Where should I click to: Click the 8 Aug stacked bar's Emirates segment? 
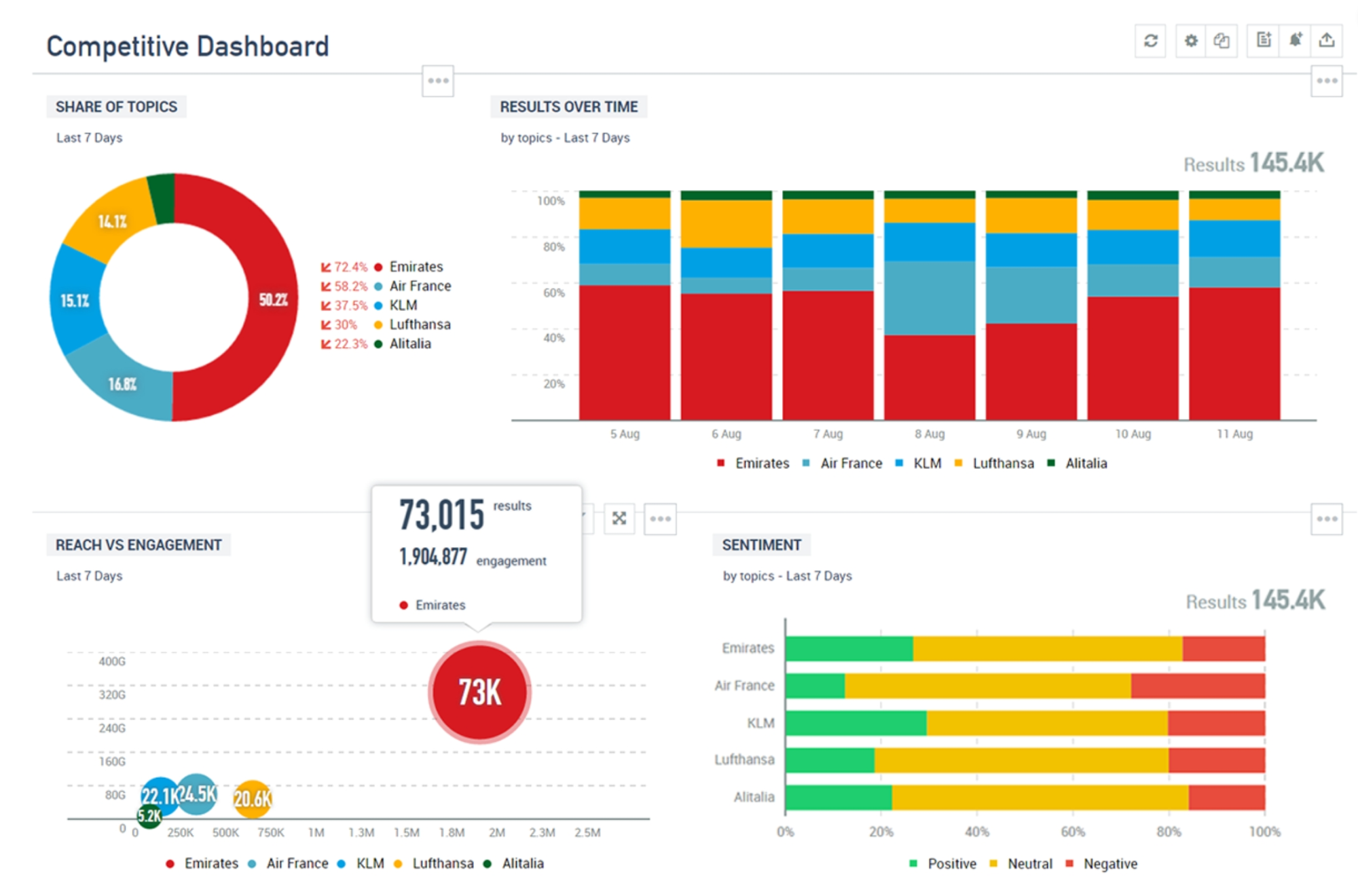click(930, 377)
